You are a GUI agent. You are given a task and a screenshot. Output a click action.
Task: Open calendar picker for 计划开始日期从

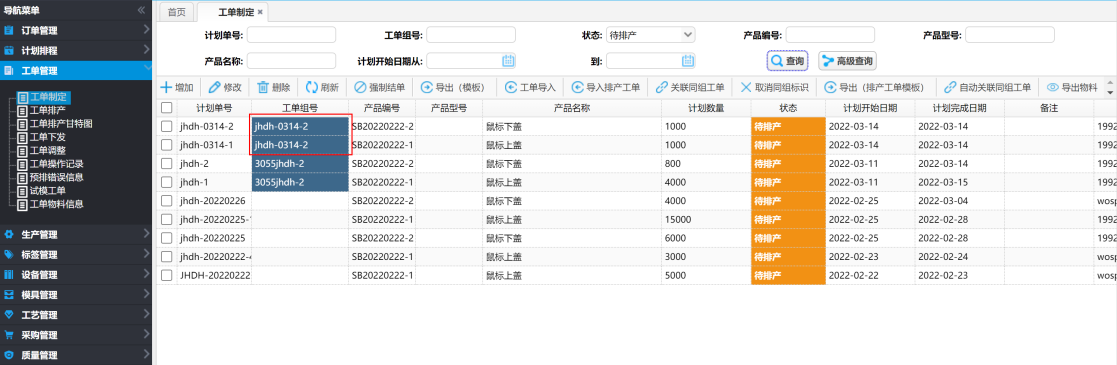[508, 61]
